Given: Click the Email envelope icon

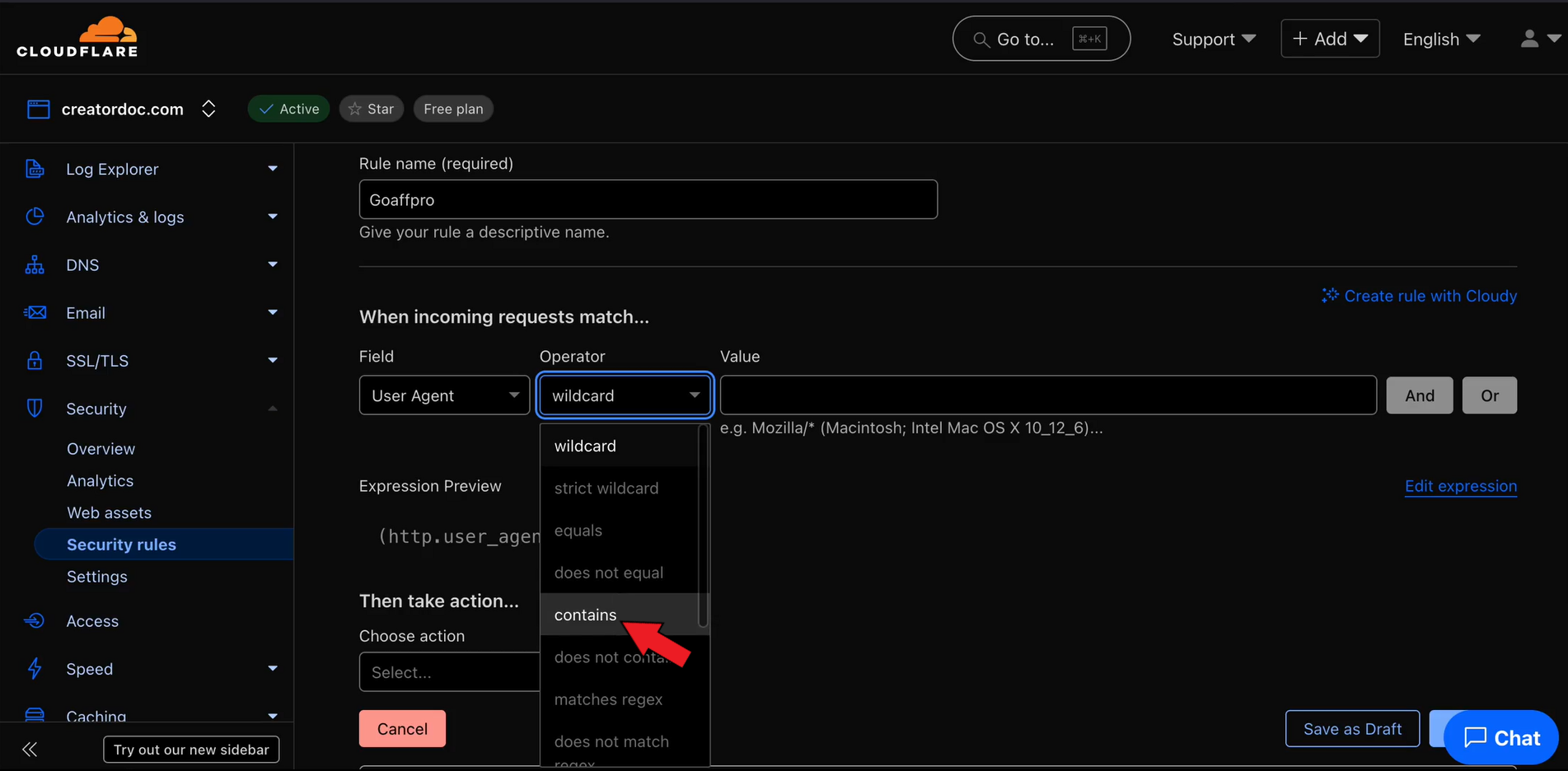Looking at the screenshot, I should coord(35,313).
